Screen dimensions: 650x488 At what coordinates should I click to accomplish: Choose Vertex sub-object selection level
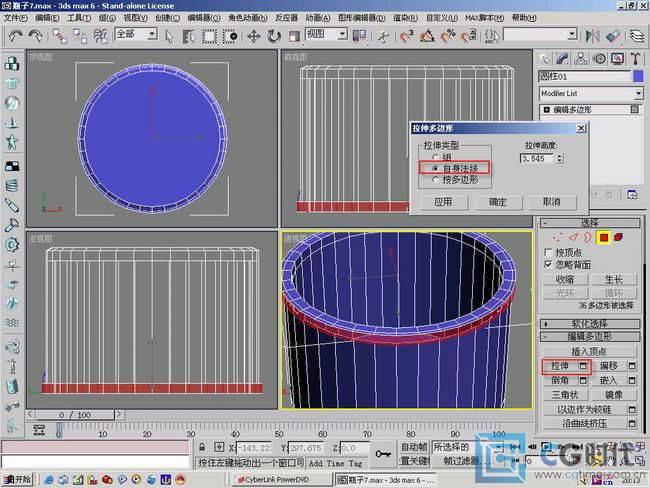pyautogui.click(x=558, y=237)
